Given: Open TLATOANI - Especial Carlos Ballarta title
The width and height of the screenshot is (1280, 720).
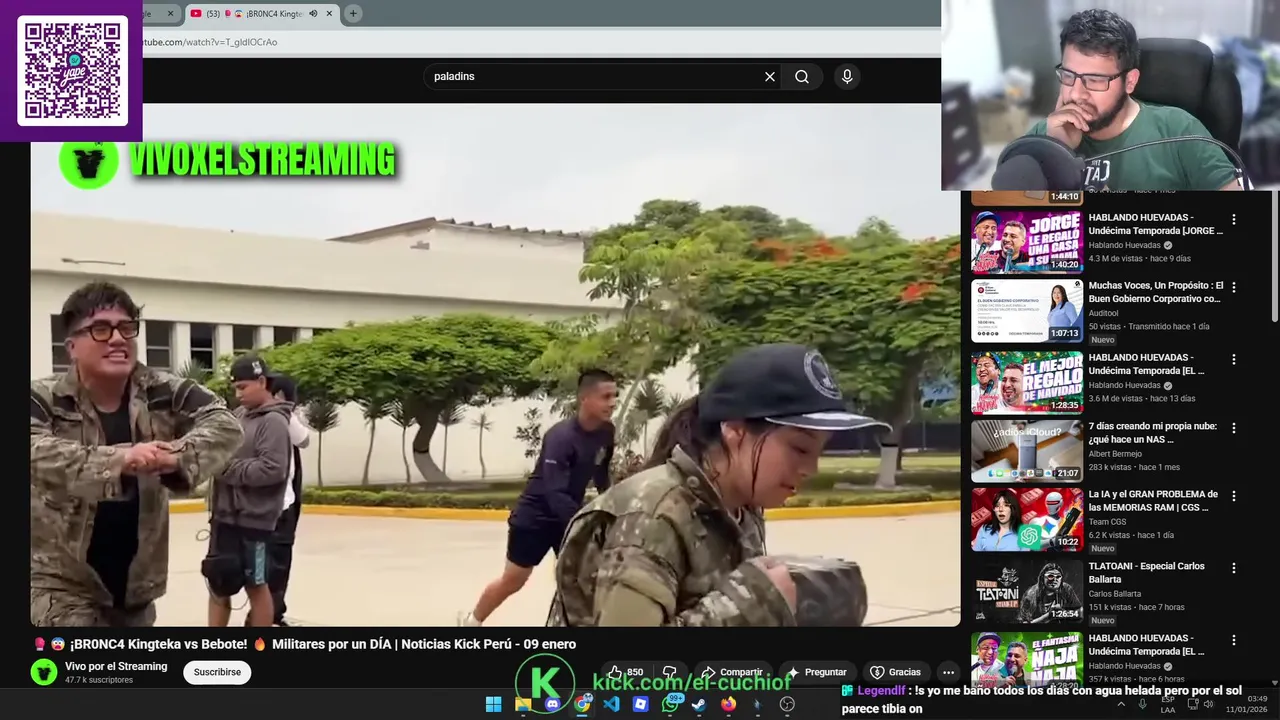Looking at the screenshot, I should click(1146, 572).
